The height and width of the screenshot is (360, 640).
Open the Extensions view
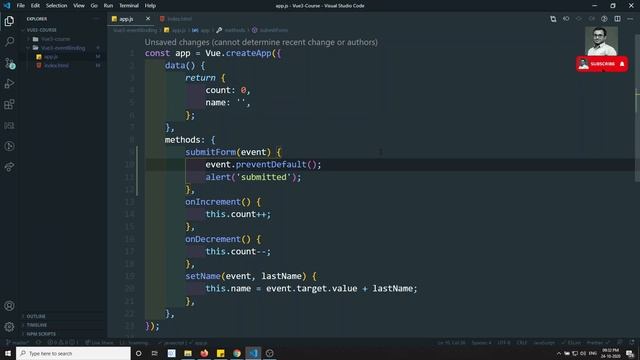pyautogui.click(x=9, y=104)
